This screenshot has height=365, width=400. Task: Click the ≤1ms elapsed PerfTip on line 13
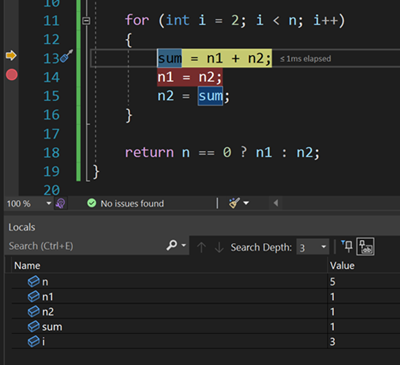306,59
